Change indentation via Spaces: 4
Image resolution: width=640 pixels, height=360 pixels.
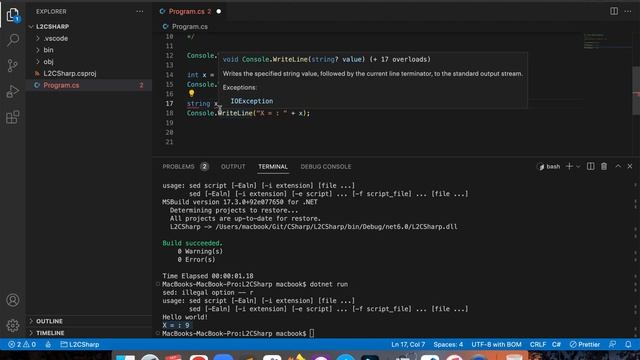(448, 344)
